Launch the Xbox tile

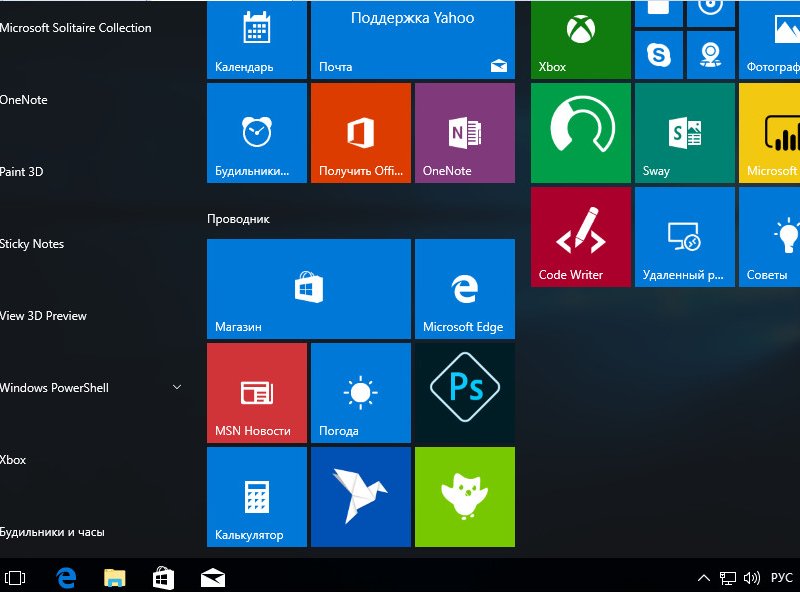[581, 40]
